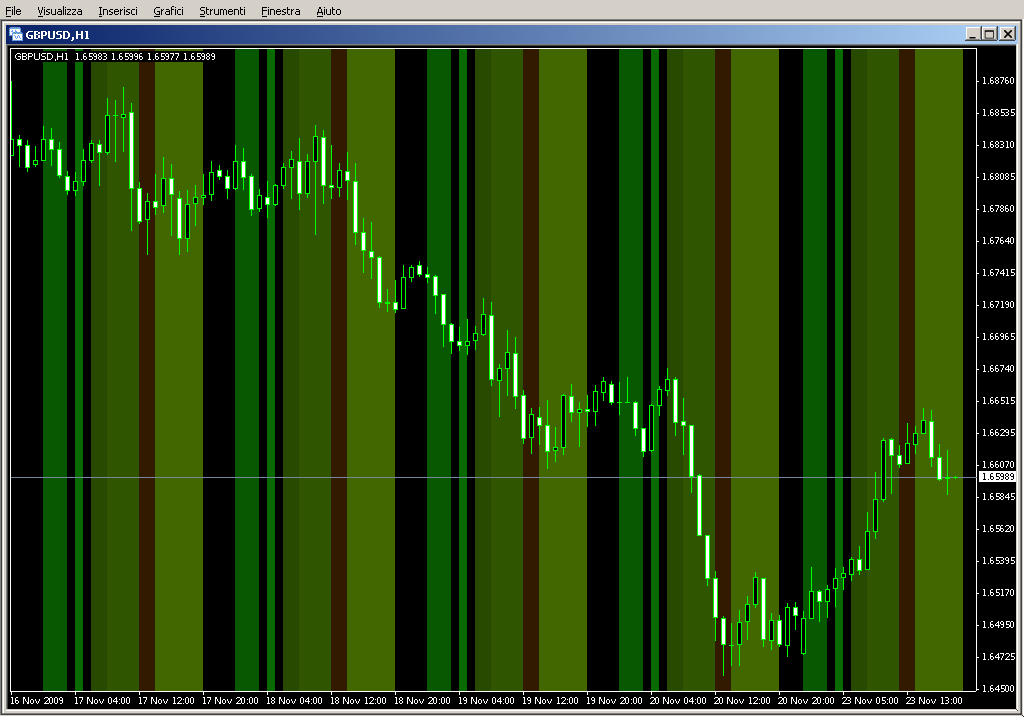Open the Grafici menu
The width and height of the screenshot is (1024, 717).
click(x=168, y=11)
